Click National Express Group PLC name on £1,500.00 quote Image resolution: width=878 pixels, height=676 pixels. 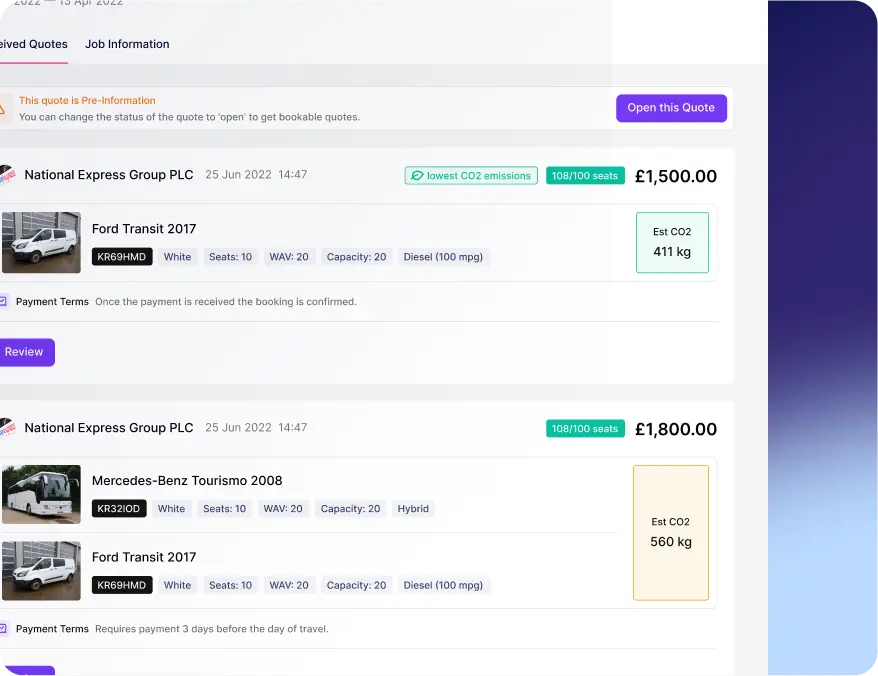click(109, 175)
